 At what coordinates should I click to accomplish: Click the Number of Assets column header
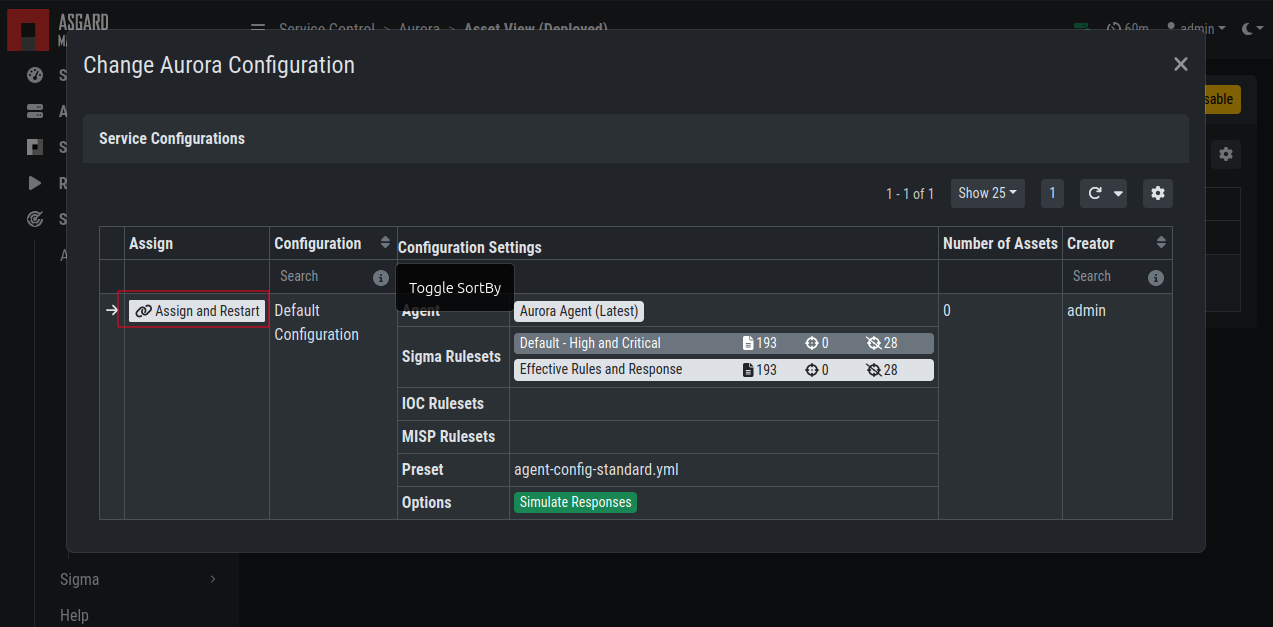(1000, 243)
